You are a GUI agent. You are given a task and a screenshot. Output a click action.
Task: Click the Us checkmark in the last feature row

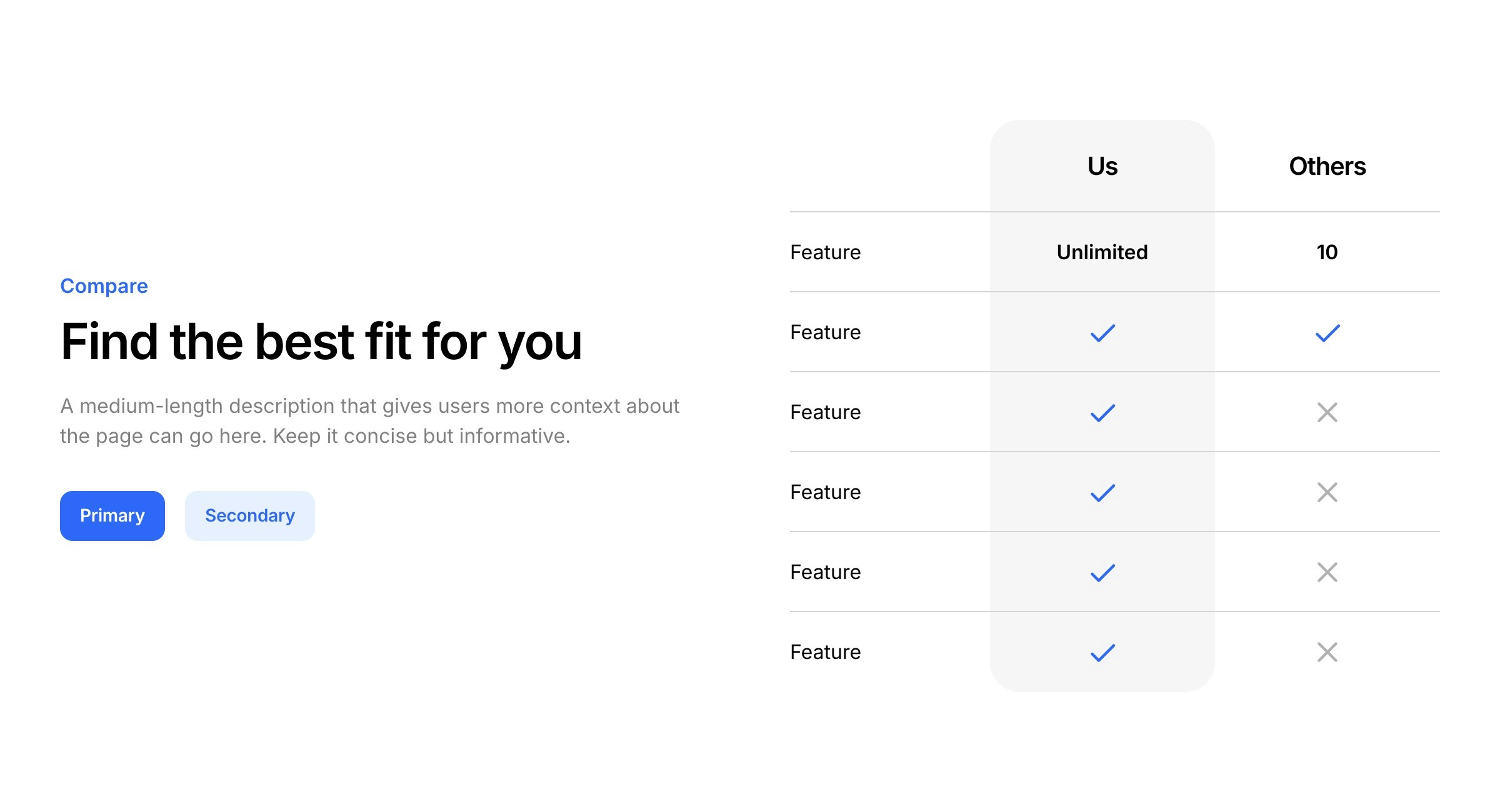pos(1102,653)
